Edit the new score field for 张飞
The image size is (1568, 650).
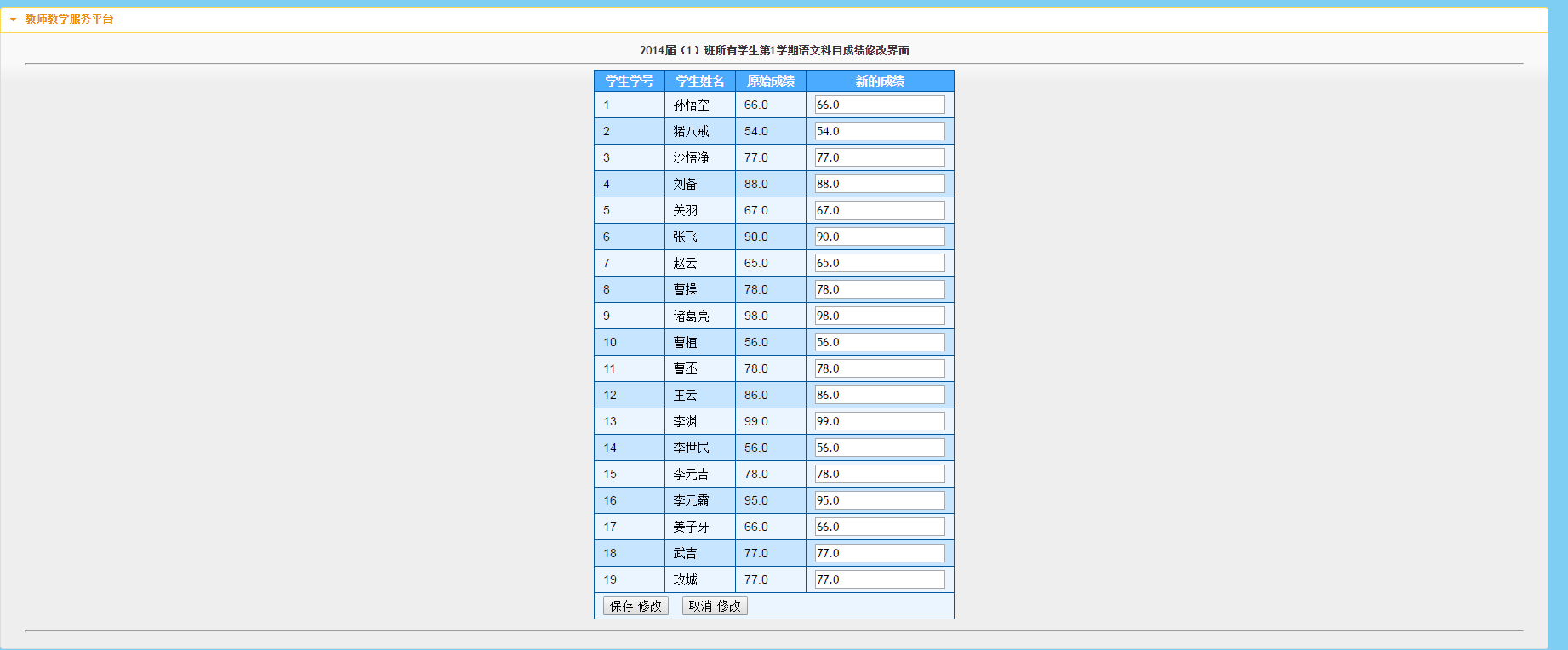coord(880,237)
